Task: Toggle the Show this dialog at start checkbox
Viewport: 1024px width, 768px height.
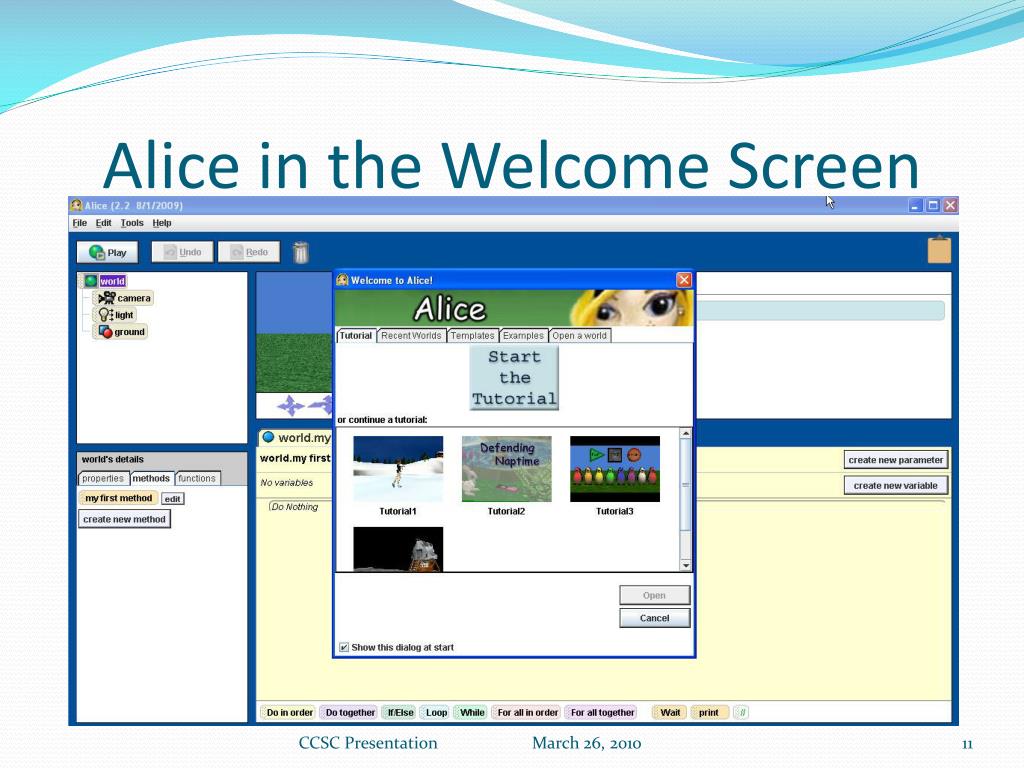Action: [x=344, y=647]
